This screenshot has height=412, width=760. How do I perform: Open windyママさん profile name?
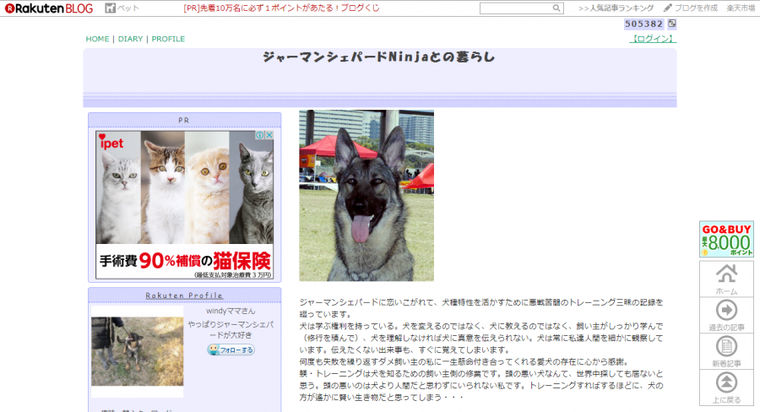pos(231,311)
